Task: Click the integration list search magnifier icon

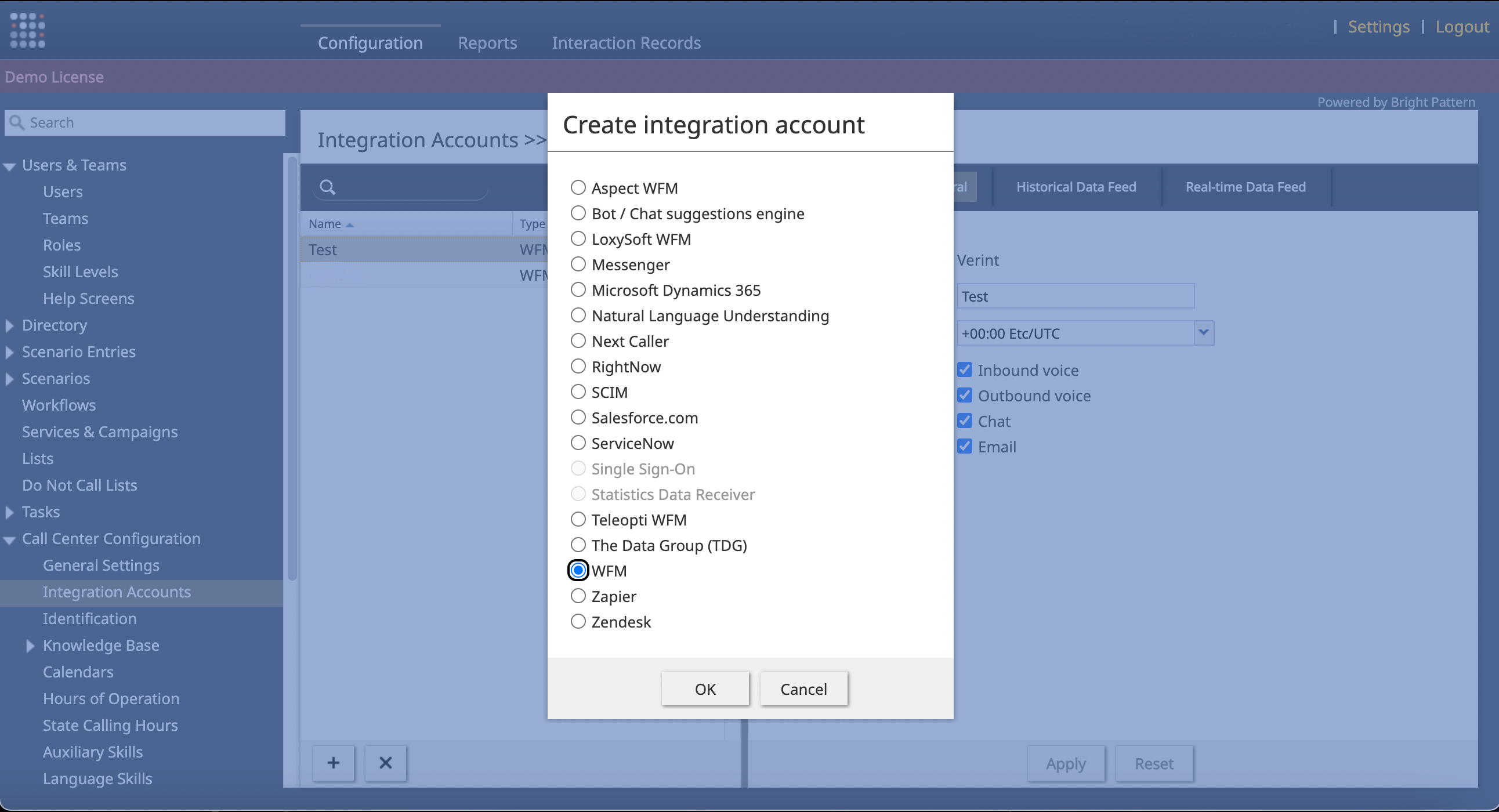Action: coord(328,187)
